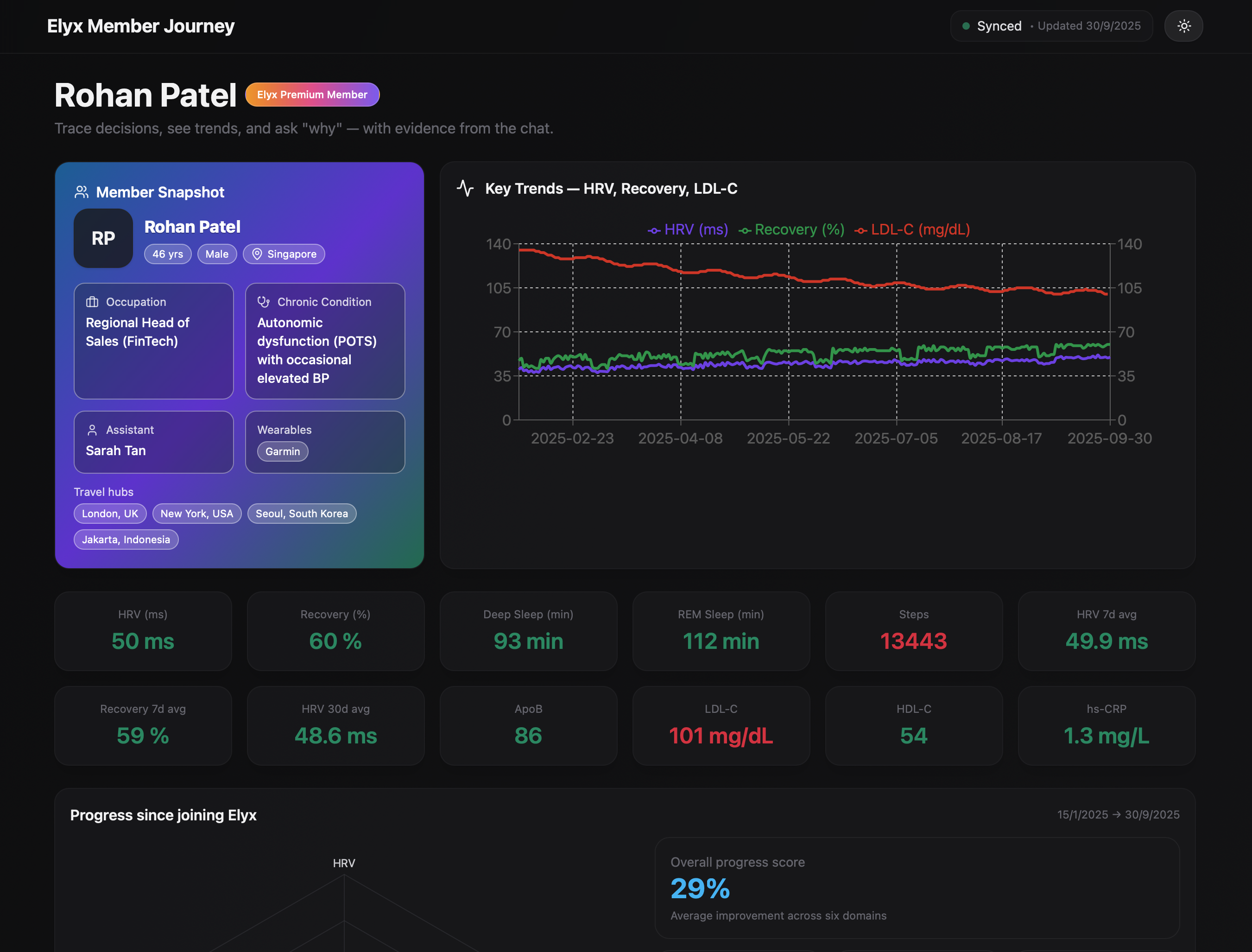
Task: Click the Seoul, South Korea travel hub pill
Action: pyautogui.click(x=301, y=514)
